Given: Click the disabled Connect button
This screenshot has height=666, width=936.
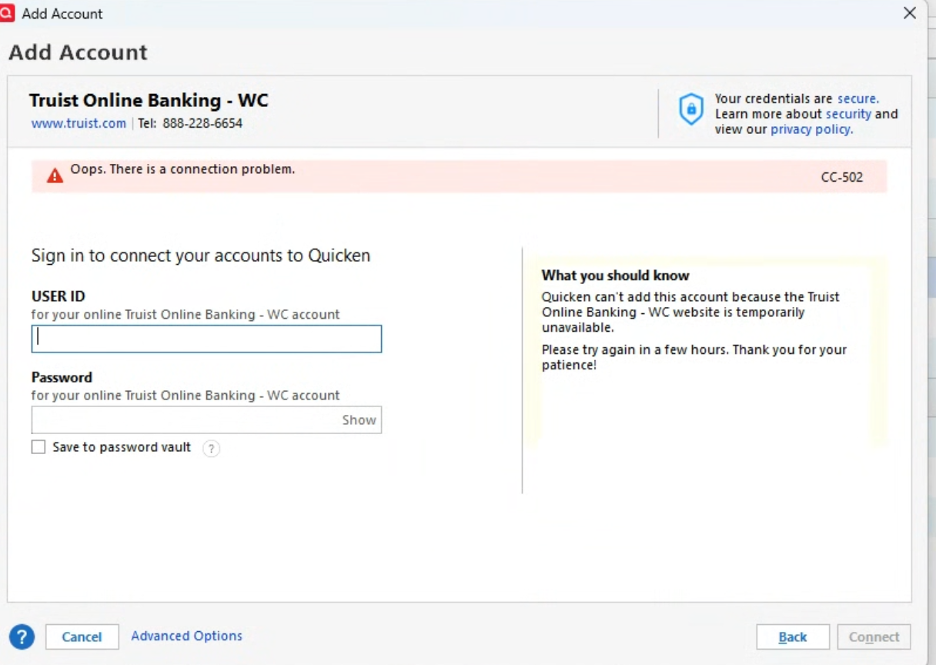Looking at the screenshot, I should coord(874,637).
